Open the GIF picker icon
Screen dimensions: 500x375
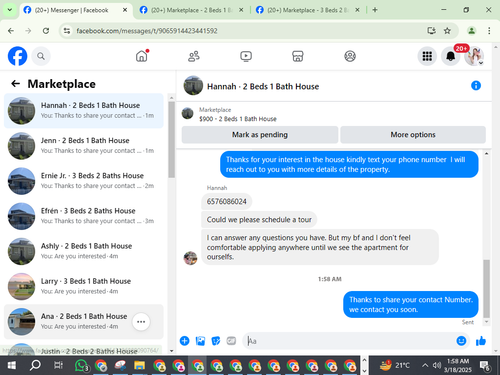[x=231, y=341]
